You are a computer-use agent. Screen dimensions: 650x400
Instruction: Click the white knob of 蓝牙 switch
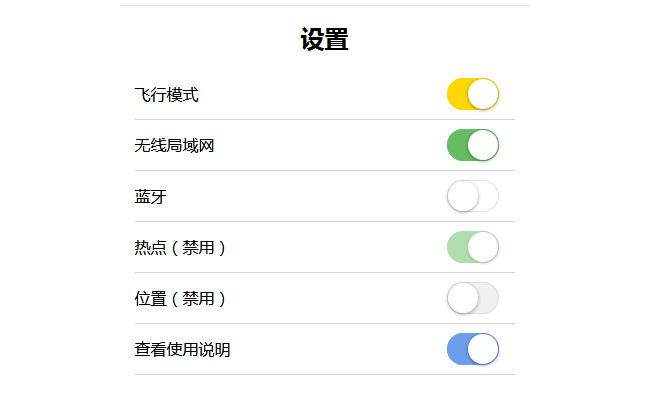(462, 196)
